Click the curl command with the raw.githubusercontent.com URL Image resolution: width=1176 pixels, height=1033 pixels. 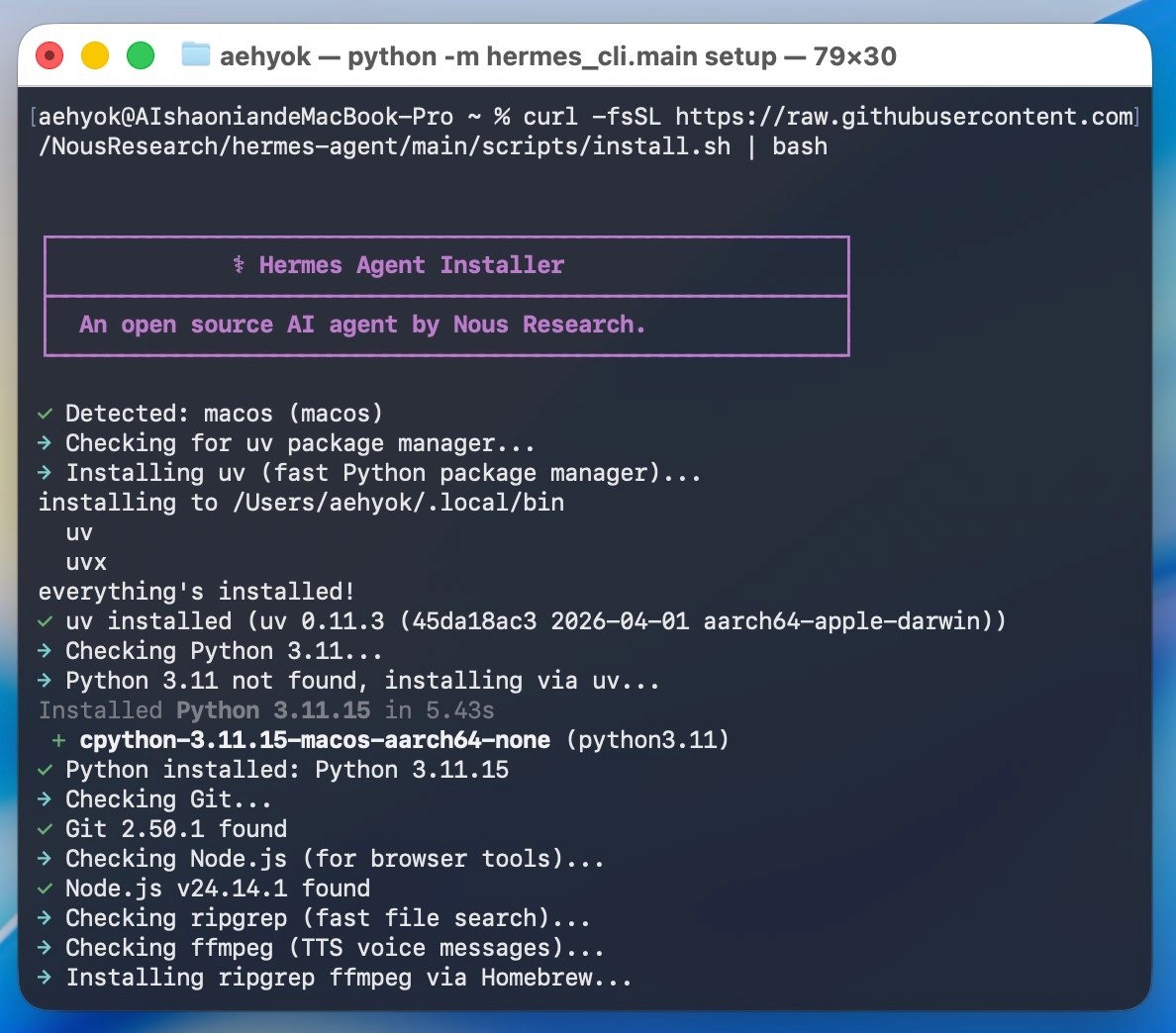pos(828,116)
